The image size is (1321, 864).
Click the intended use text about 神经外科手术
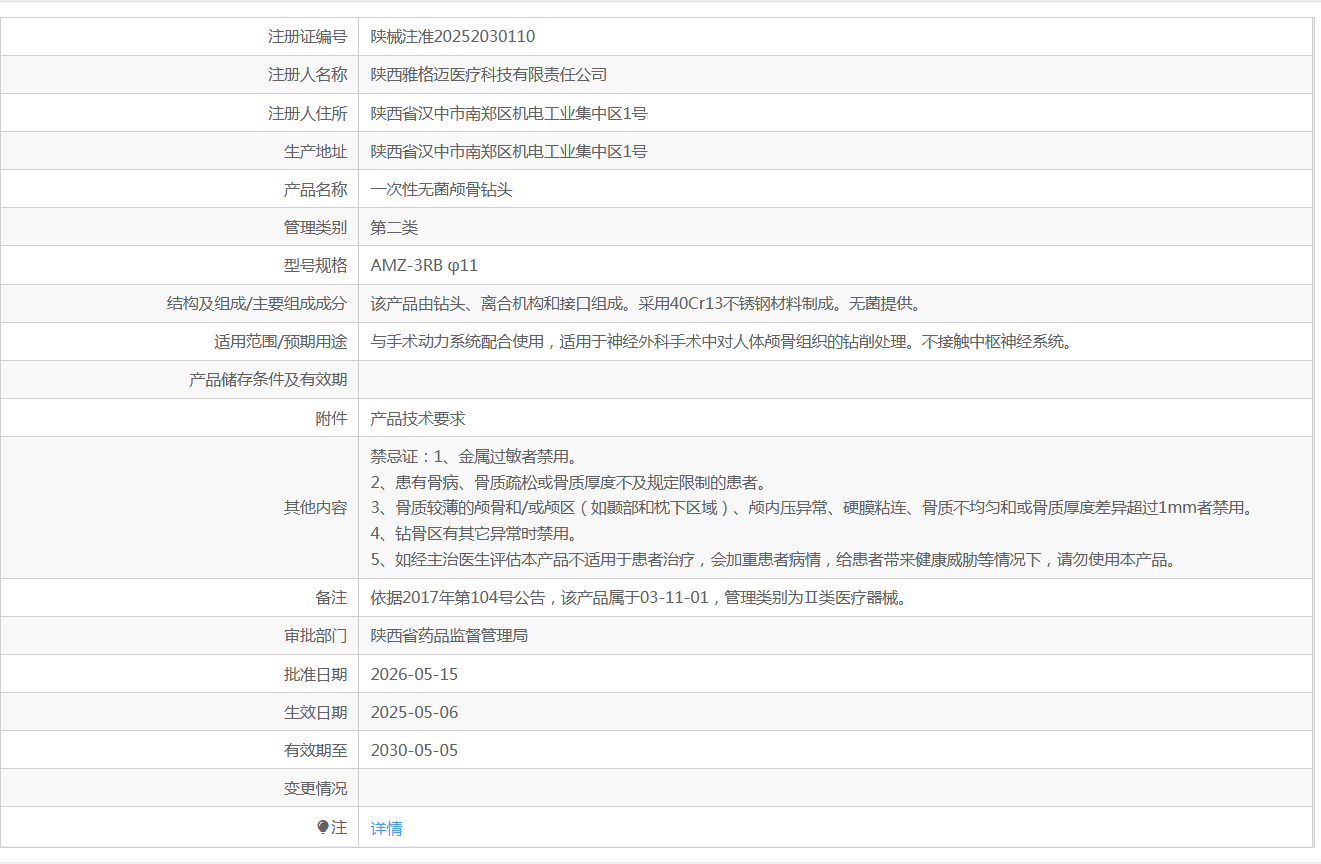click(721, 341)
